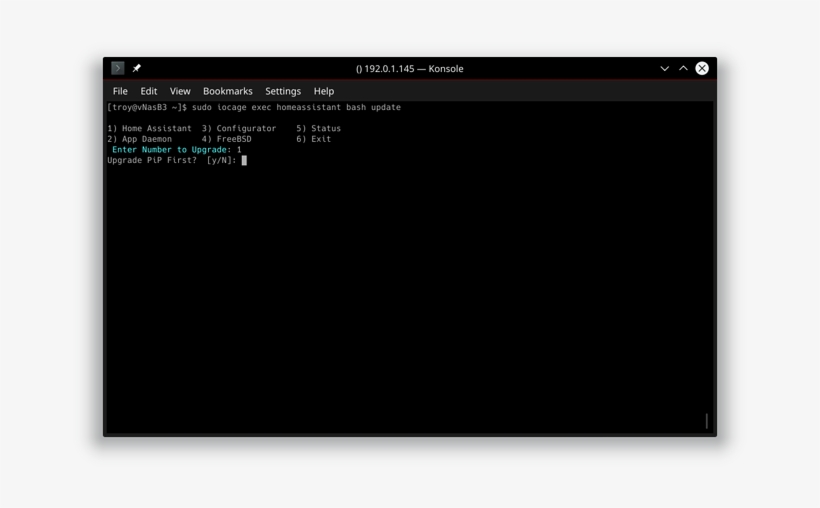820x508 pixels.
Task: Open the Settings menu
Action: [283, 91]
